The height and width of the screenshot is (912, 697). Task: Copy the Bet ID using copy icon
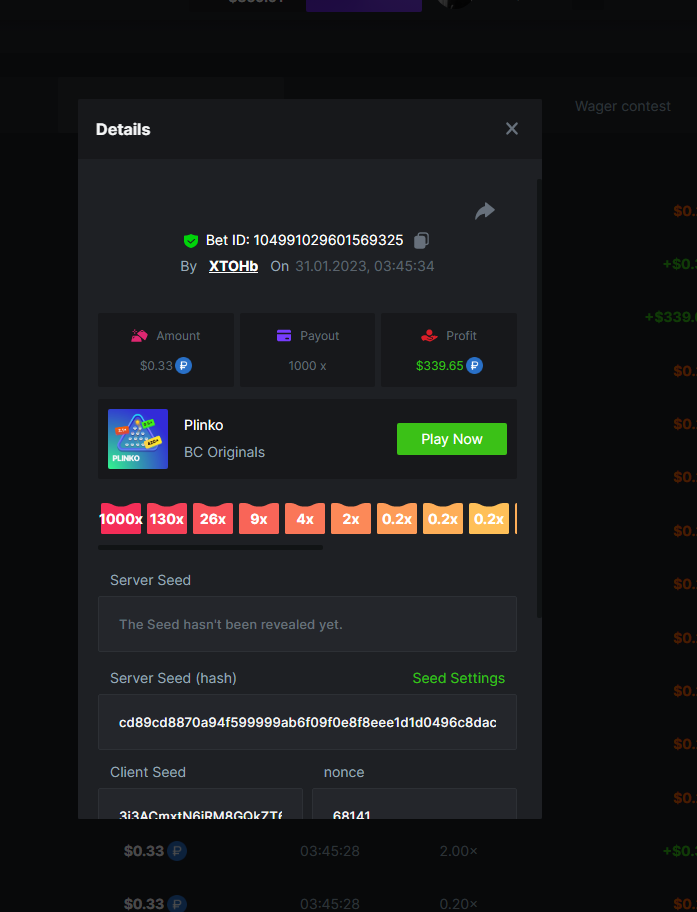click(x=421, y=240)
